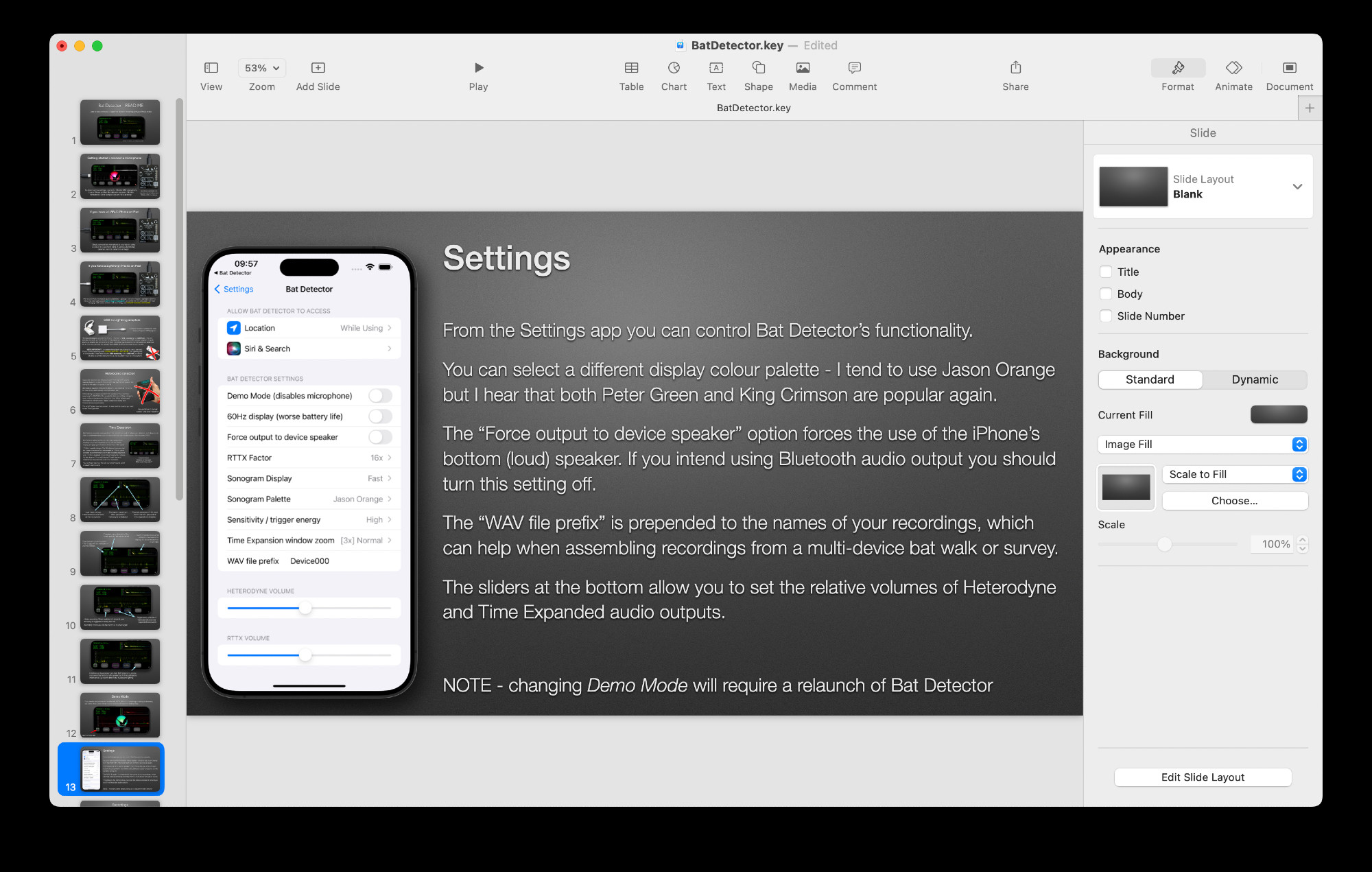Click the iPhone screenshot image on the slide
This screenshot has width=1372, height=872.
309,472
